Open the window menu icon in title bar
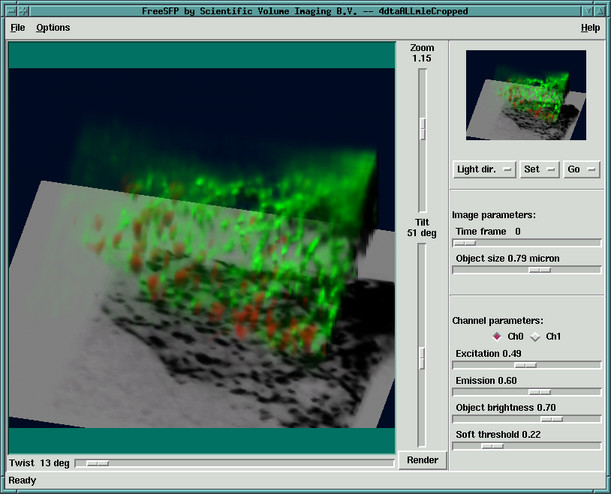 [12, 11]
